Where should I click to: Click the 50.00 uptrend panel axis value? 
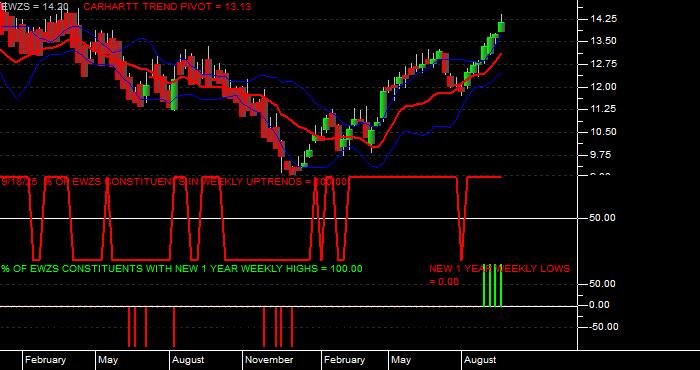603,218
